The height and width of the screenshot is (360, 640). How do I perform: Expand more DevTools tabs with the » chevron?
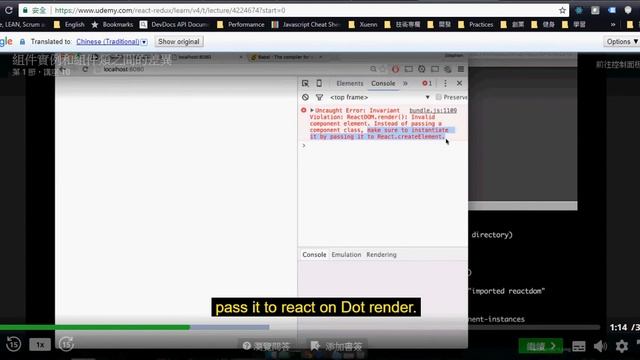point(405,83)
